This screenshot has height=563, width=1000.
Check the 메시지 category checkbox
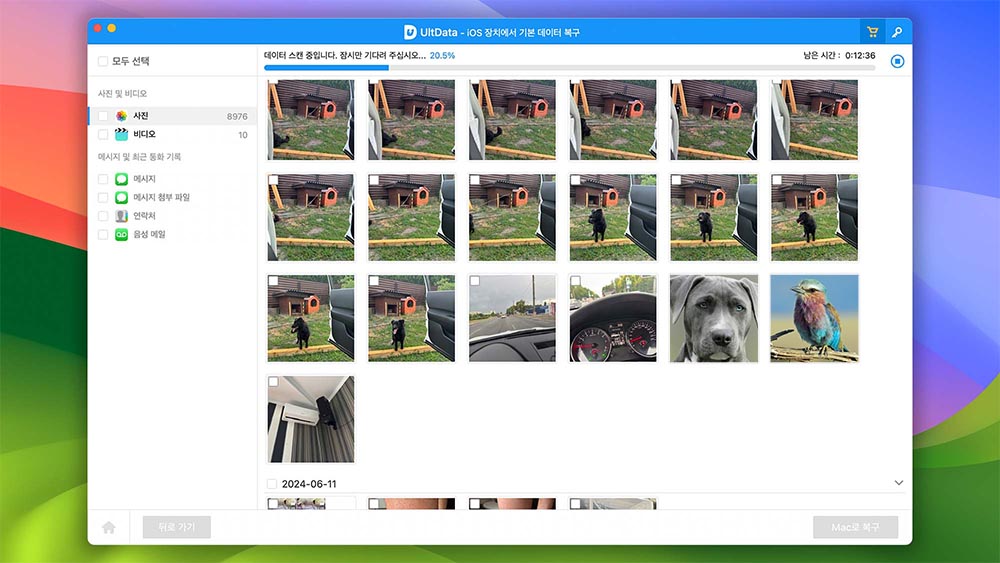pos(103,179)
